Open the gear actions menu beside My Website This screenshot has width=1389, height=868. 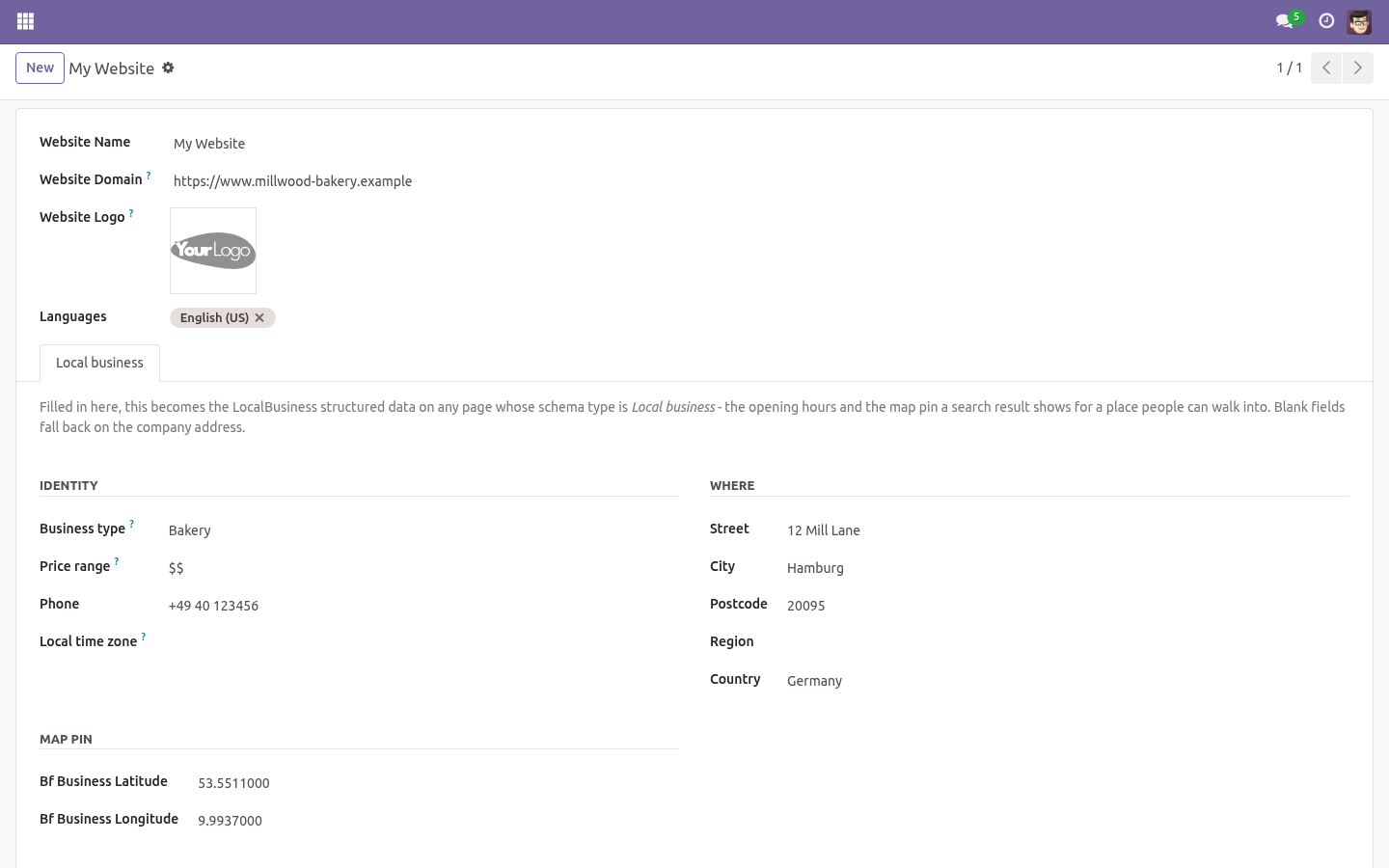tap(168, 68)
